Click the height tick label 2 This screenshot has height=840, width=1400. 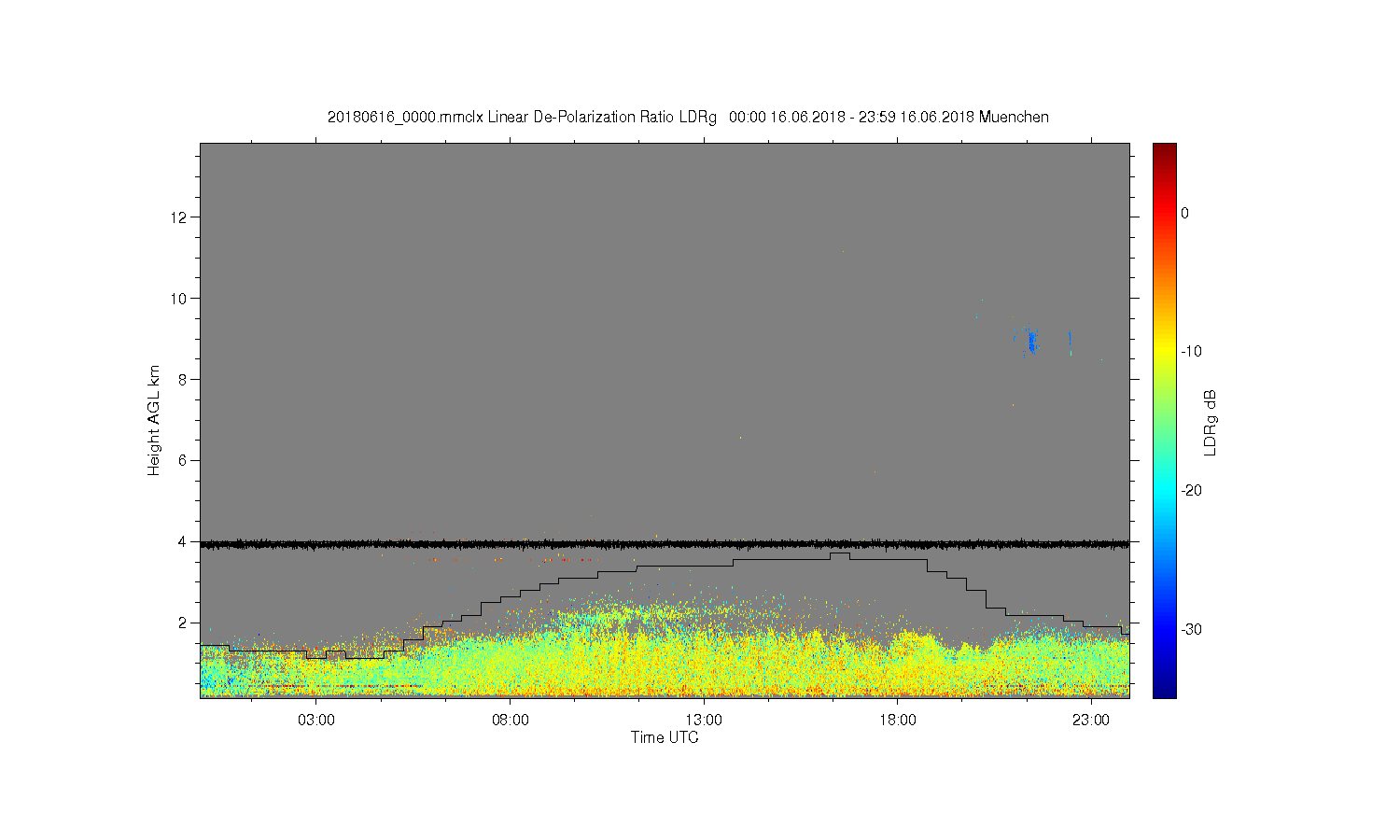183,623
